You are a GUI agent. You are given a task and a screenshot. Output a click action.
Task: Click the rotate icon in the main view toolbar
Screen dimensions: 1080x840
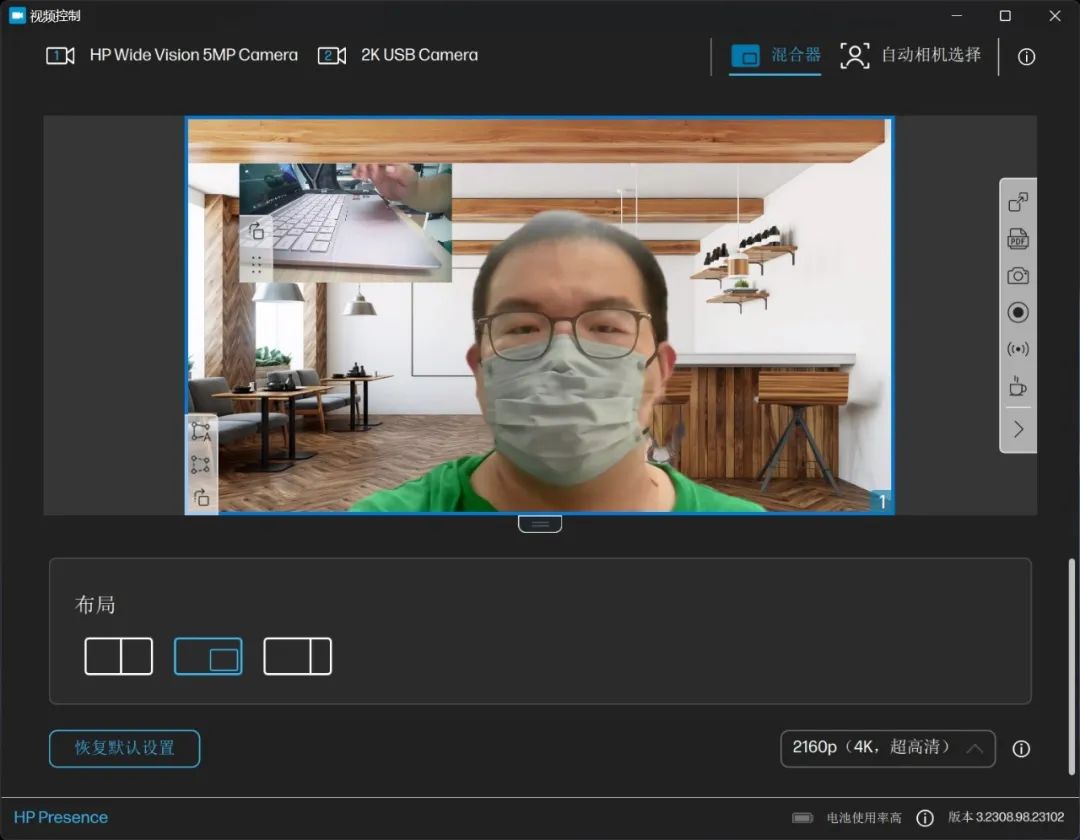201,497
